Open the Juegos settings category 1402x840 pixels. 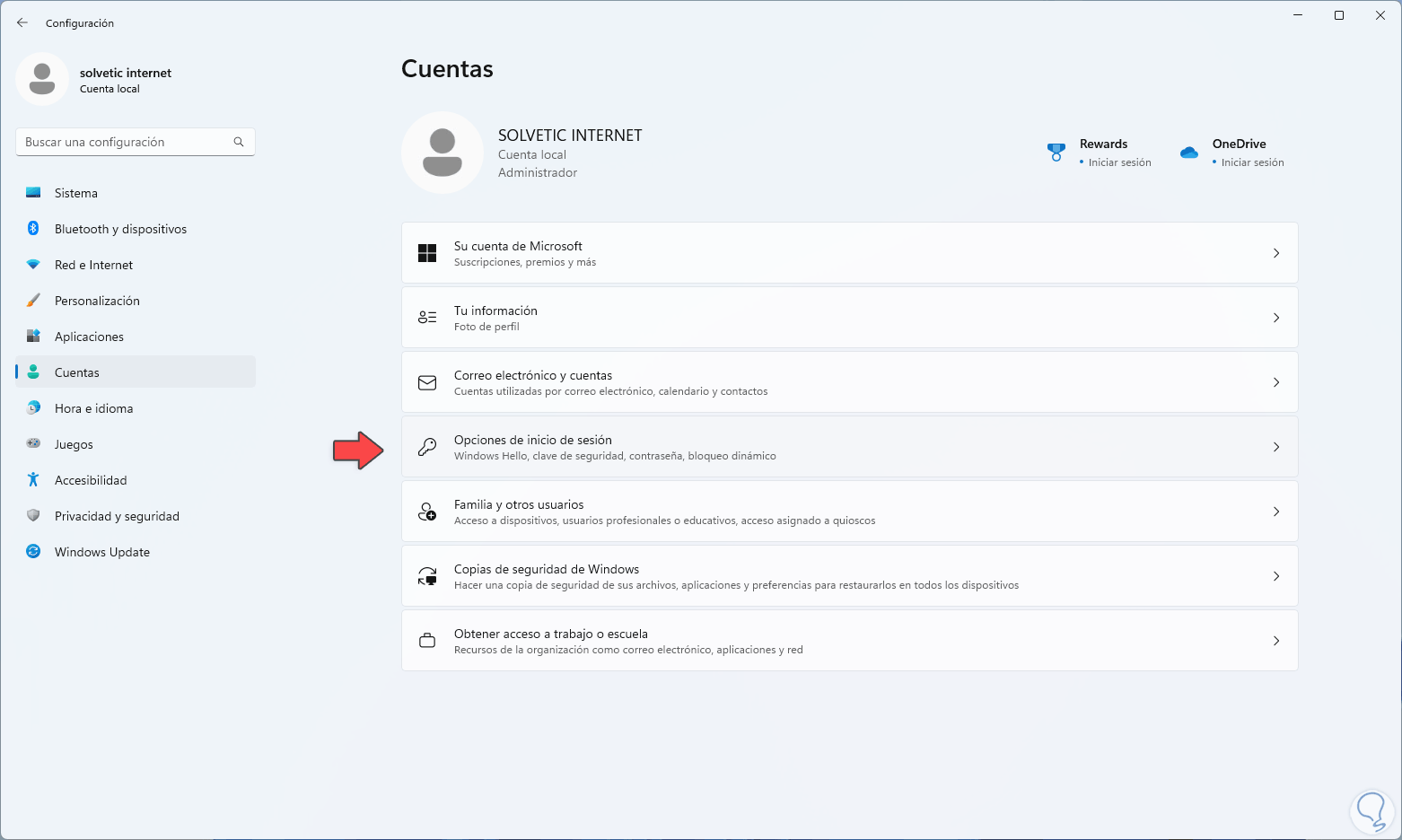[x=74, y=444]
